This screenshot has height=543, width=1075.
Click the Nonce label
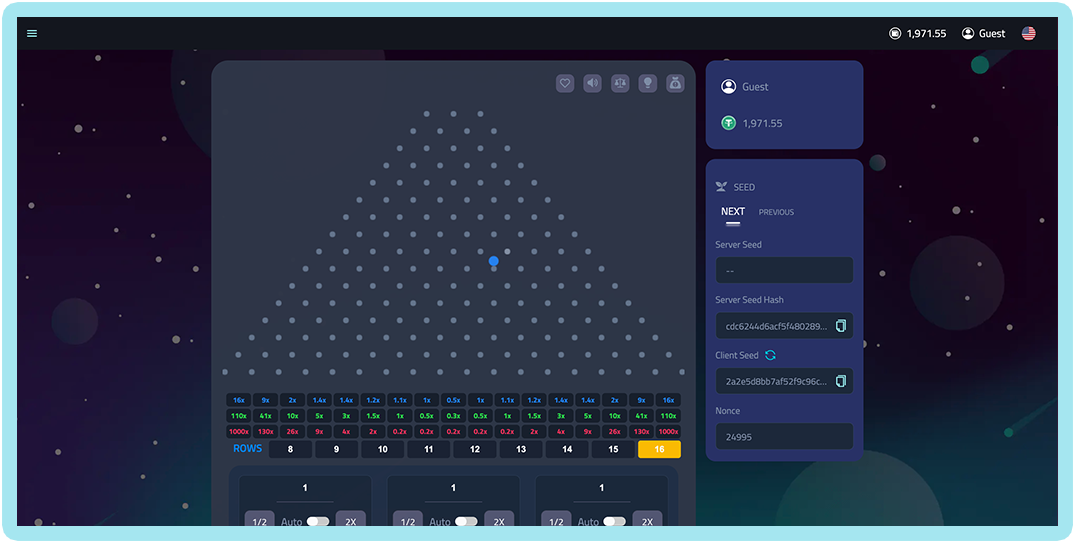pos(727,411)
